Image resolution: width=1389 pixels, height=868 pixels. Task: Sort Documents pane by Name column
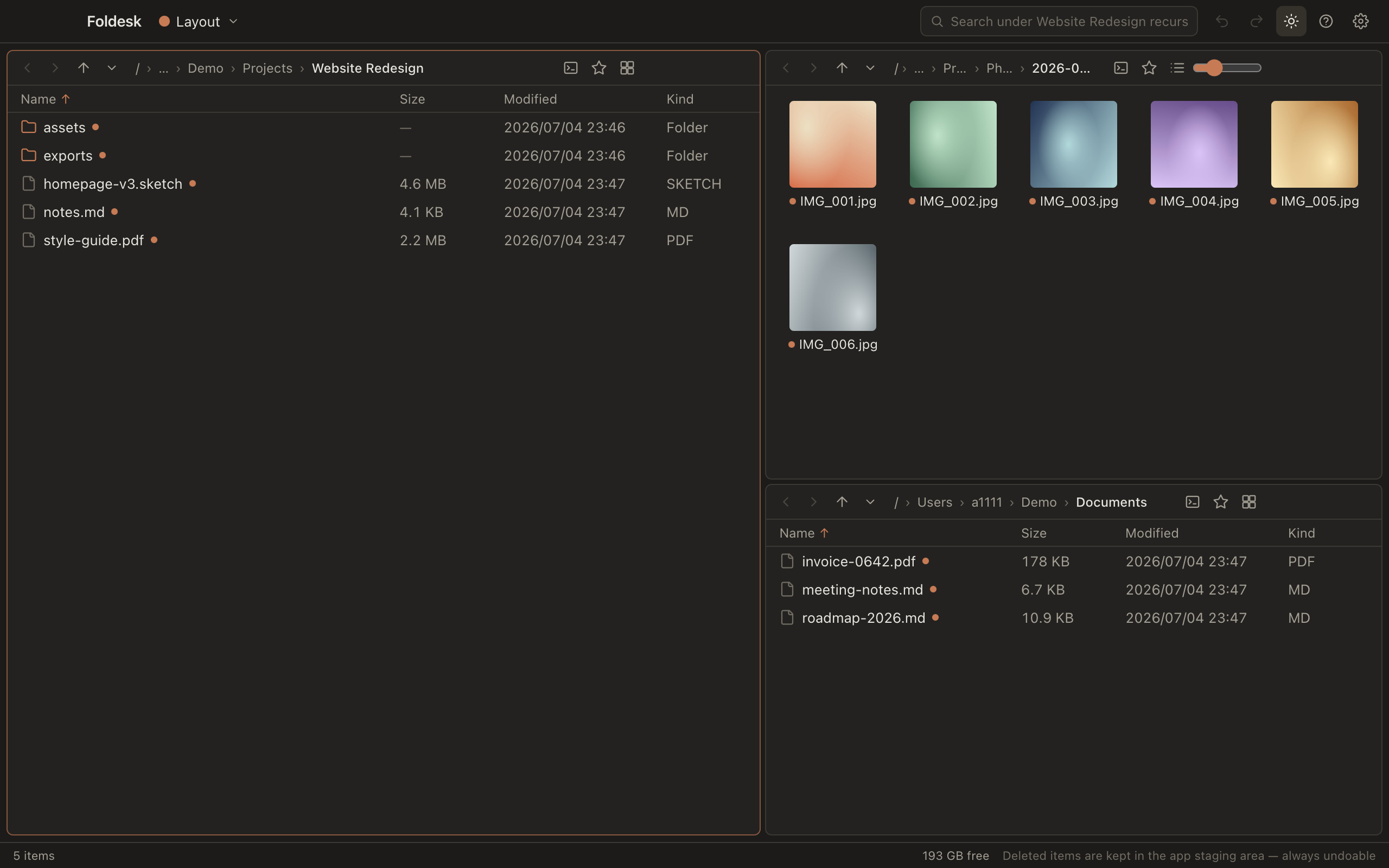(x=804, y=533)
